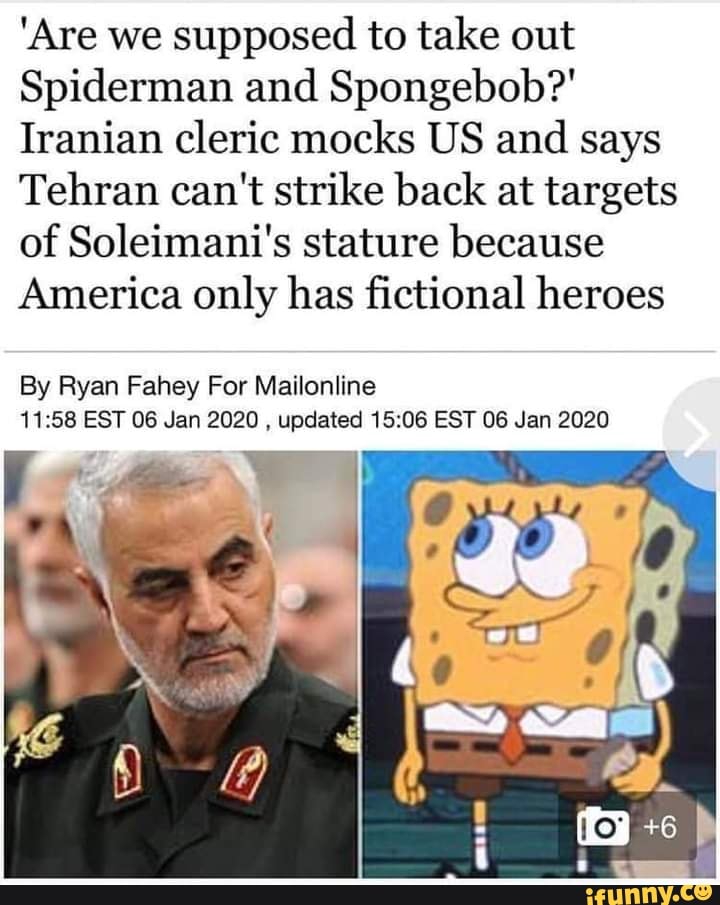720x905 pixels.
Task: Open gallery via the camera icon
Action: click(x=603, y=828)
